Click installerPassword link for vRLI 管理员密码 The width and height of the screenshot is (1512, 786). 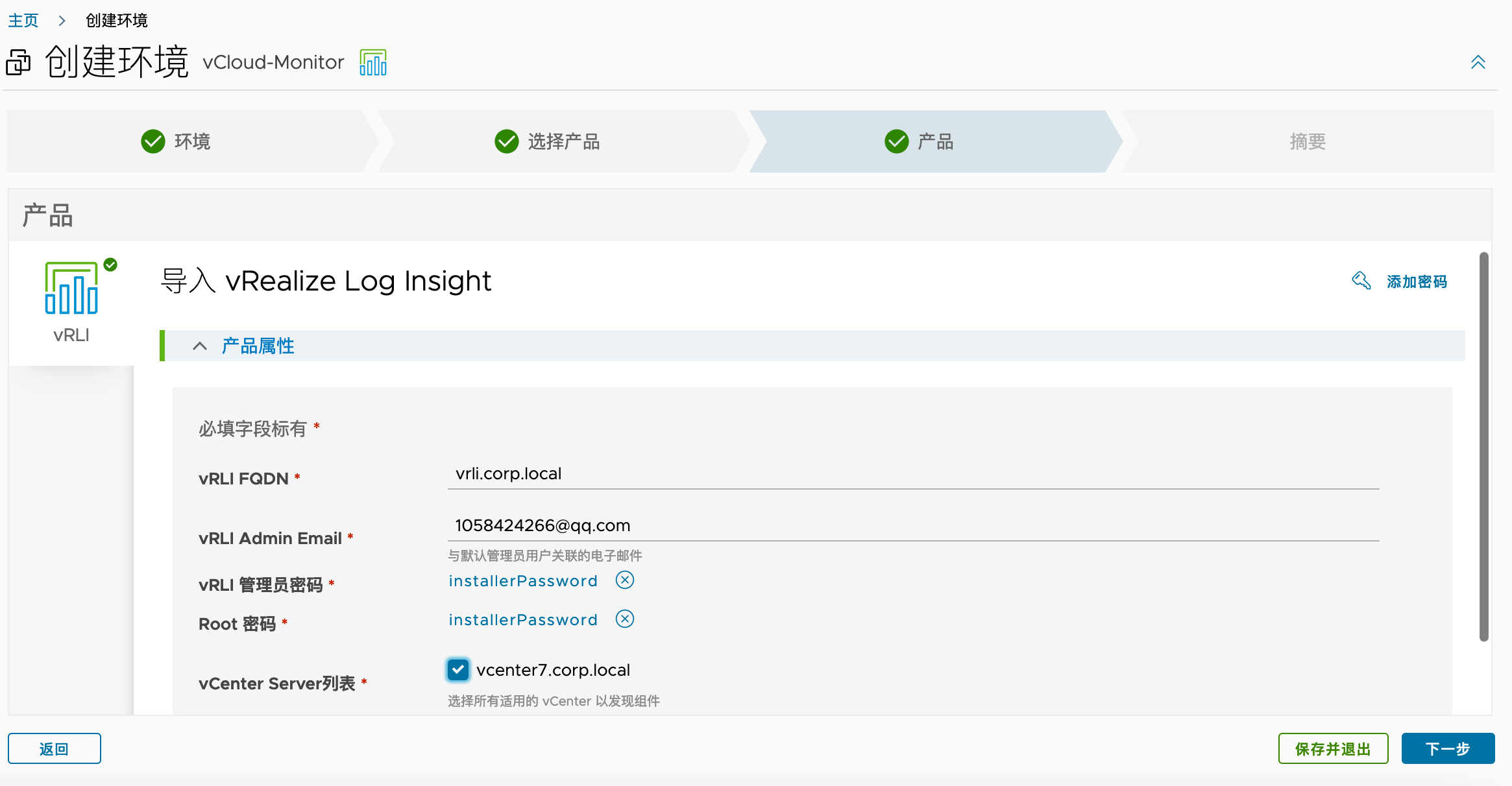pos(523,581)
